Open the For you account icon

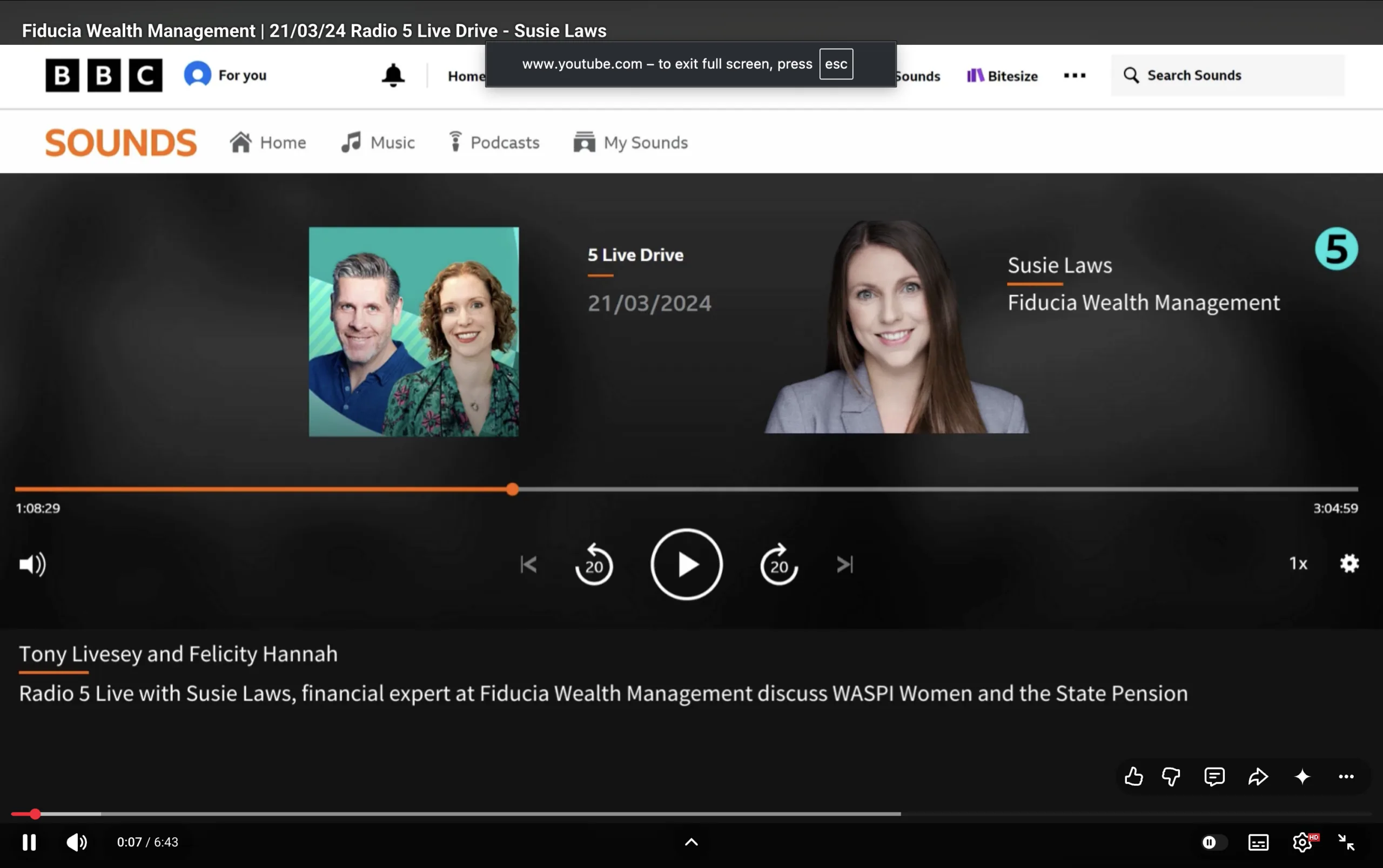click(x=225, y=75)
